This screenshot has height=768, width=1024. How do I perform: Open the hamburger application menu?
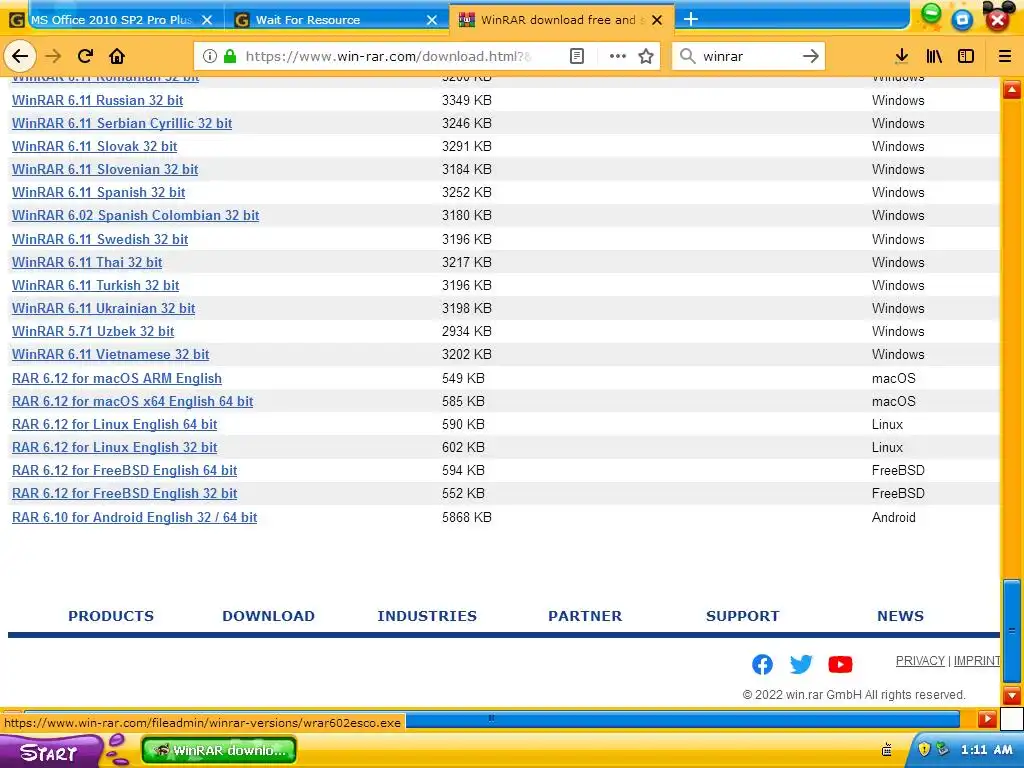[1004, 56]
